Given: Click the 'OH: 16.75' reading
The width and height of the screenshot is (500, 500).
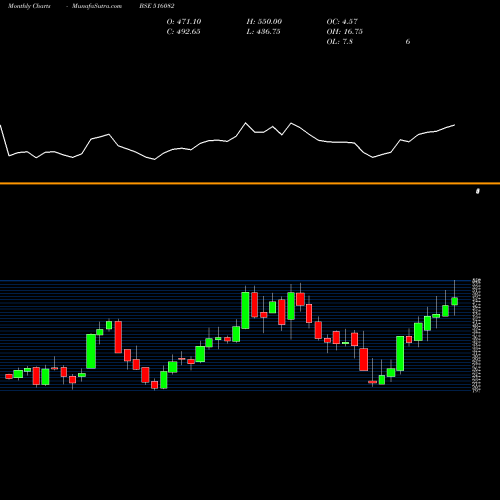Looking at the screenshot, I should [x=344, y=32].
